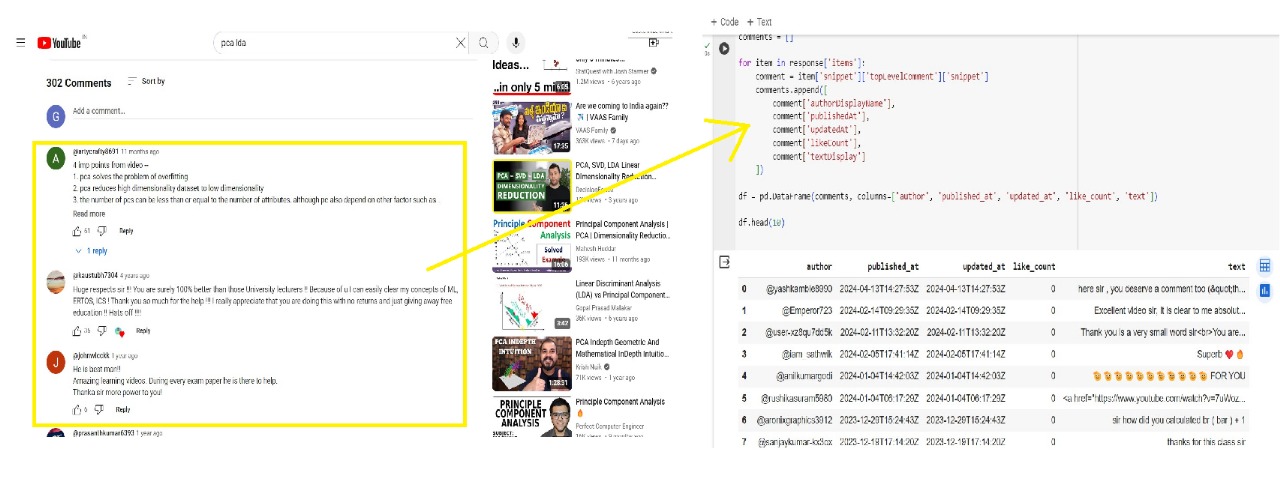Image resolution: width=1280 pixels, height=496 pixels.
Task: Dislike the @kaustubh7304 comment
Action: (x=101, y=330)
